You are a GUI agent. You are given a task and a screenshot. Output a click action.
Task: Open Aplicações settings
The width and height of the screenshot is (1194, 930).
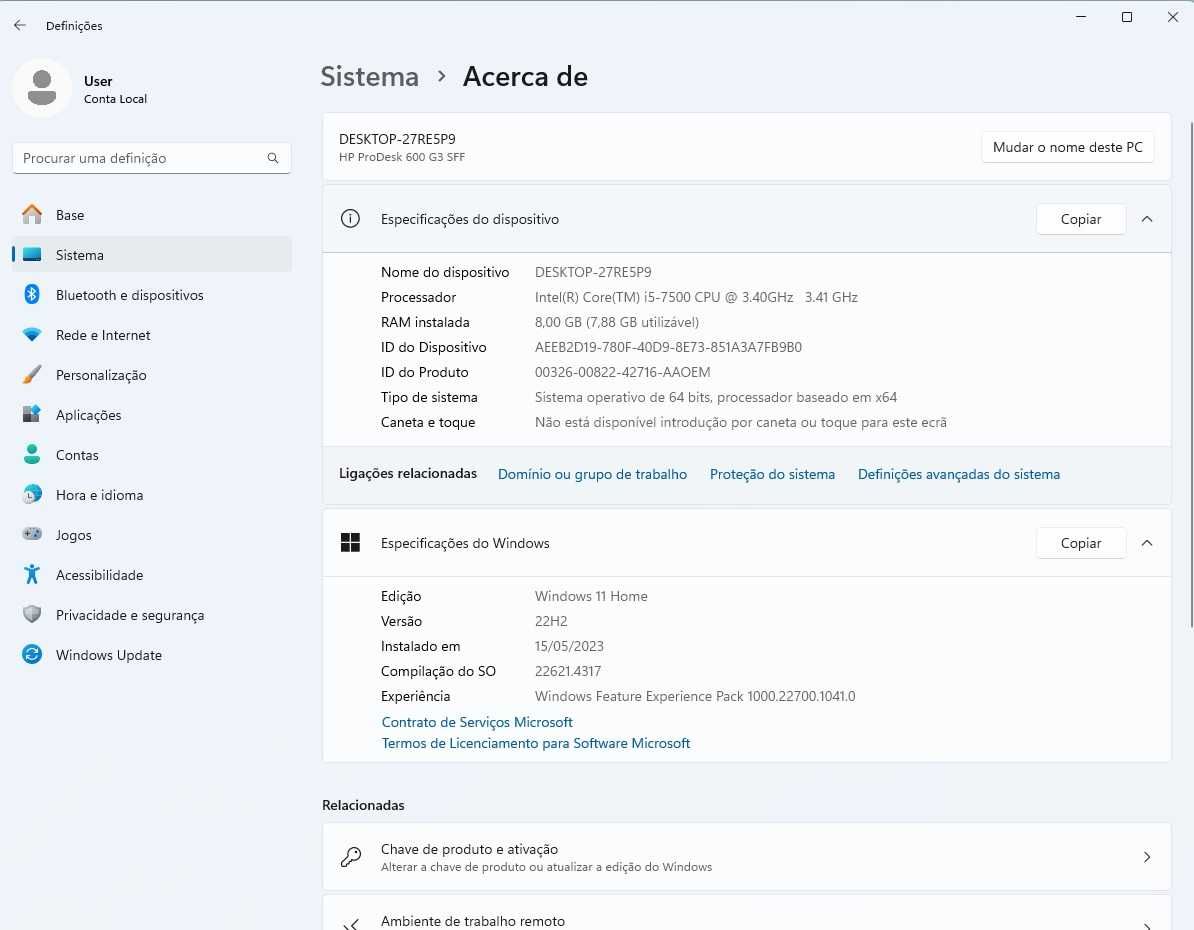[152, 414]
